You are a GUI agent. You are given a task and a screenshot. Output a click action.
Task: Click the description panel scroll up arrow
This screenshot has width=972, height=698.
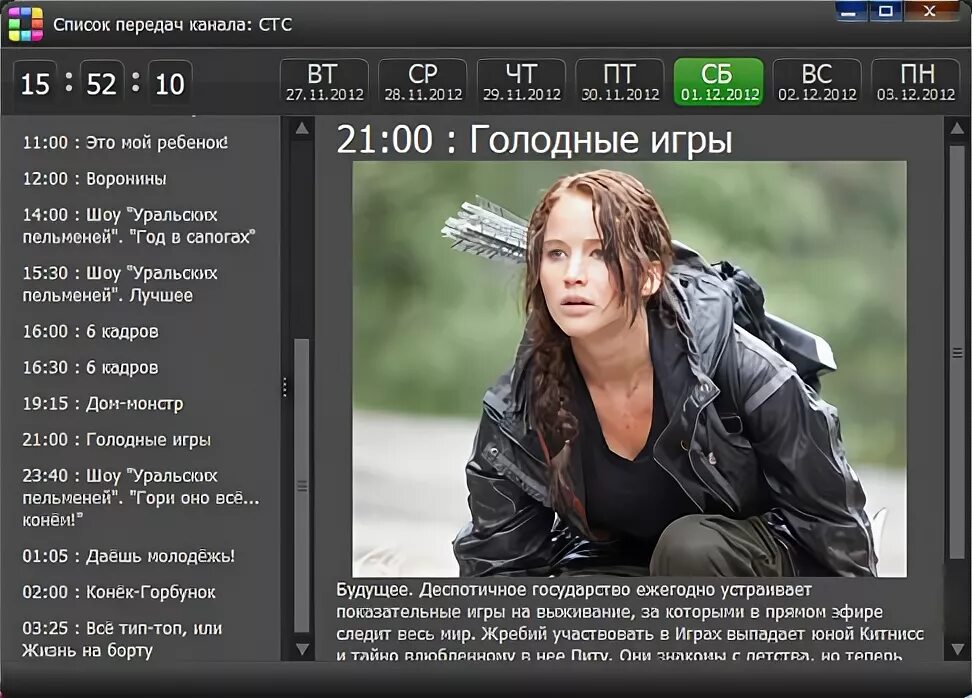tap(957, 129)
